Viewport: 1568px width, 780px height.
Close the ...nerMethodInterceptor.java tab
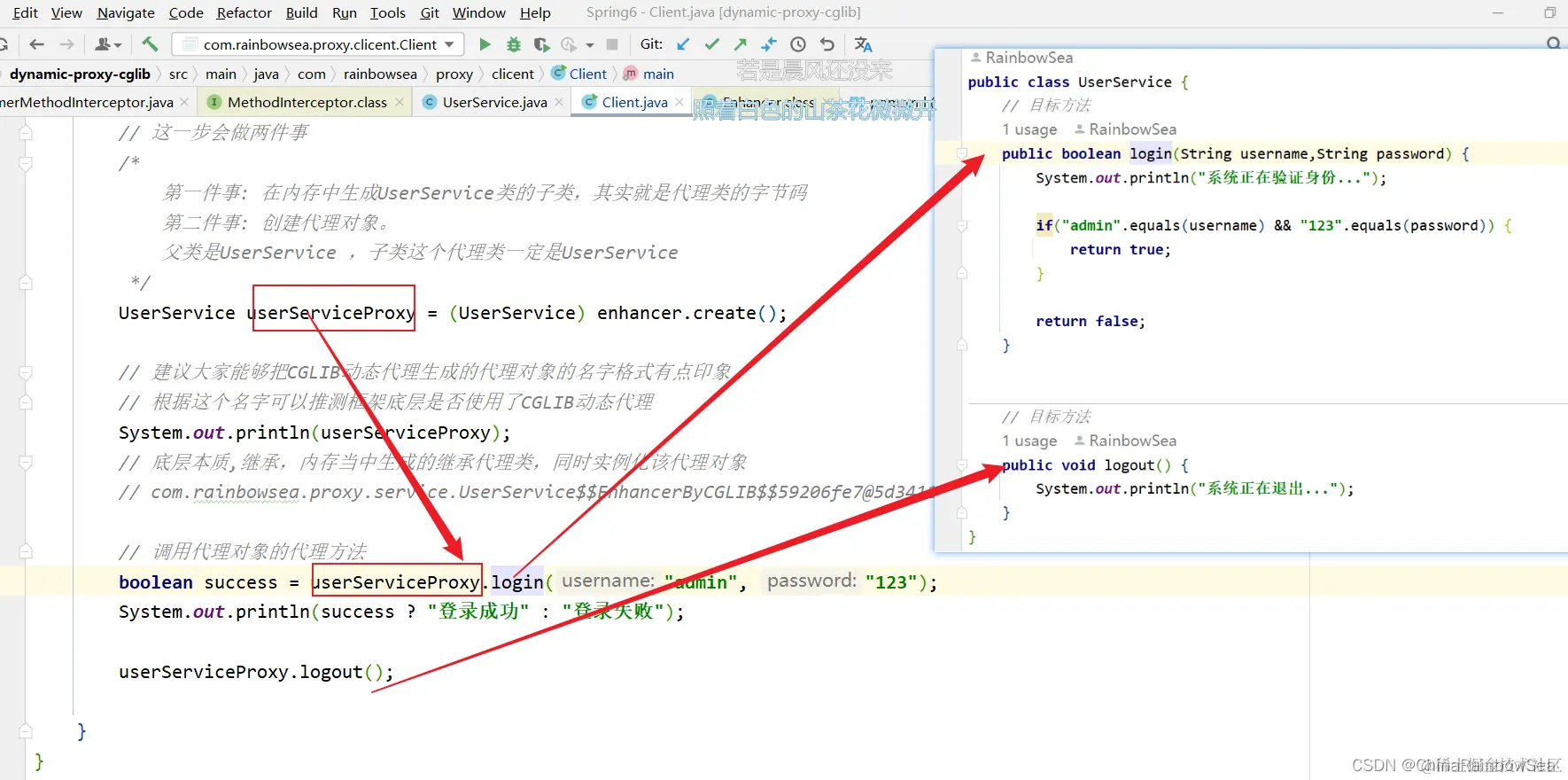pos(184,102)
